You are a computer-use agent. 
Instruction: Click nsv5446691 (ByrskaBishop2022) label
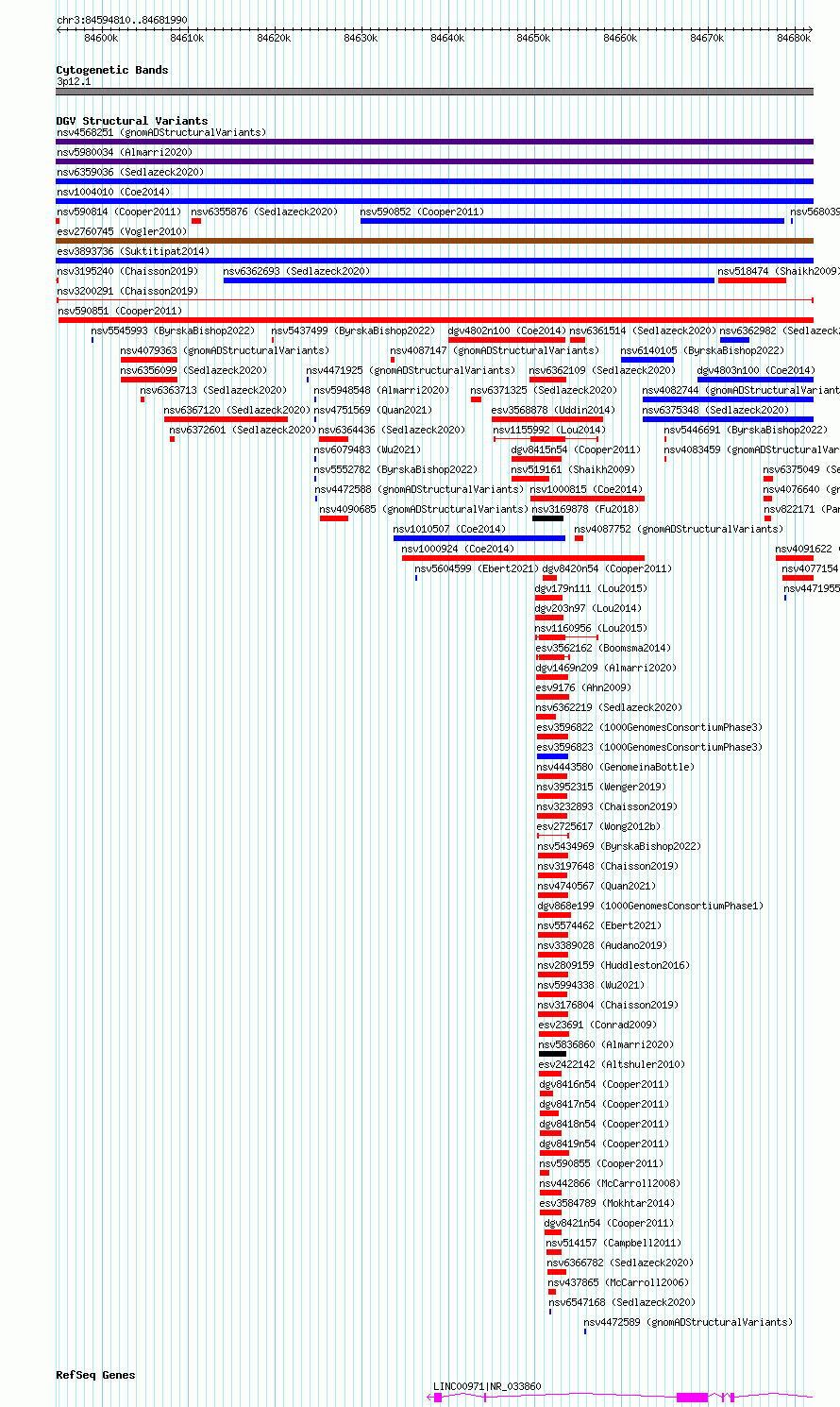coord(747,430)
